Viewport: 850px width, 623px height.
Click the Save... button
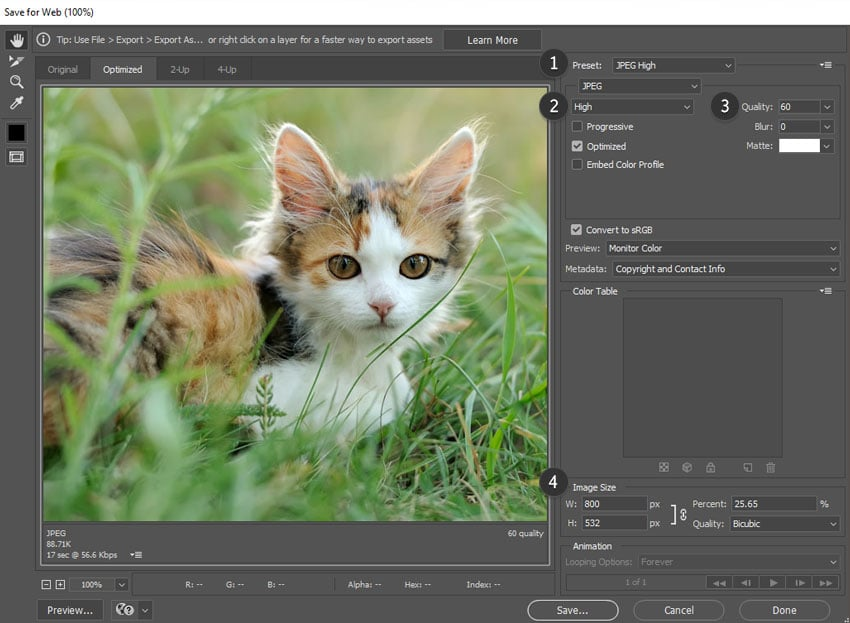coord(573,610)
